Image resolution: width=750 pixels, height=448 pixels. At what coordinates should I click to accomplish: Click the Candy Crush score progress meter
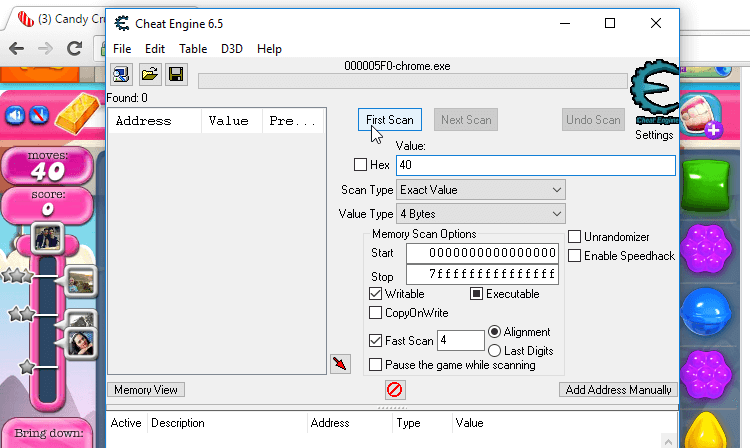(x=47, y=330)
